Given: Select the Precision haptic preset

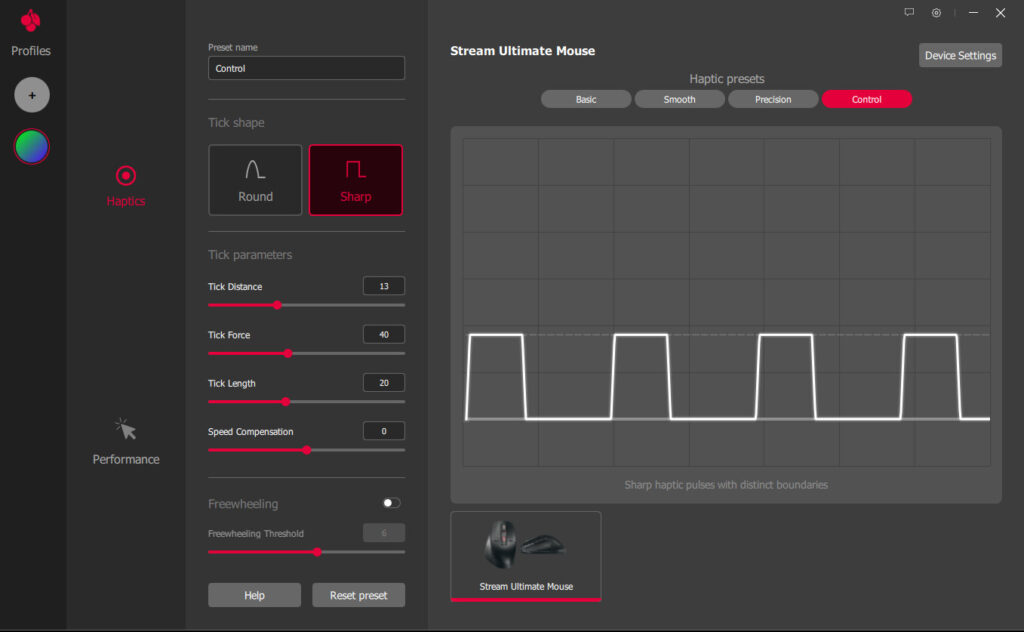Looking at the screenshot, I should click(x=773, y=99).
